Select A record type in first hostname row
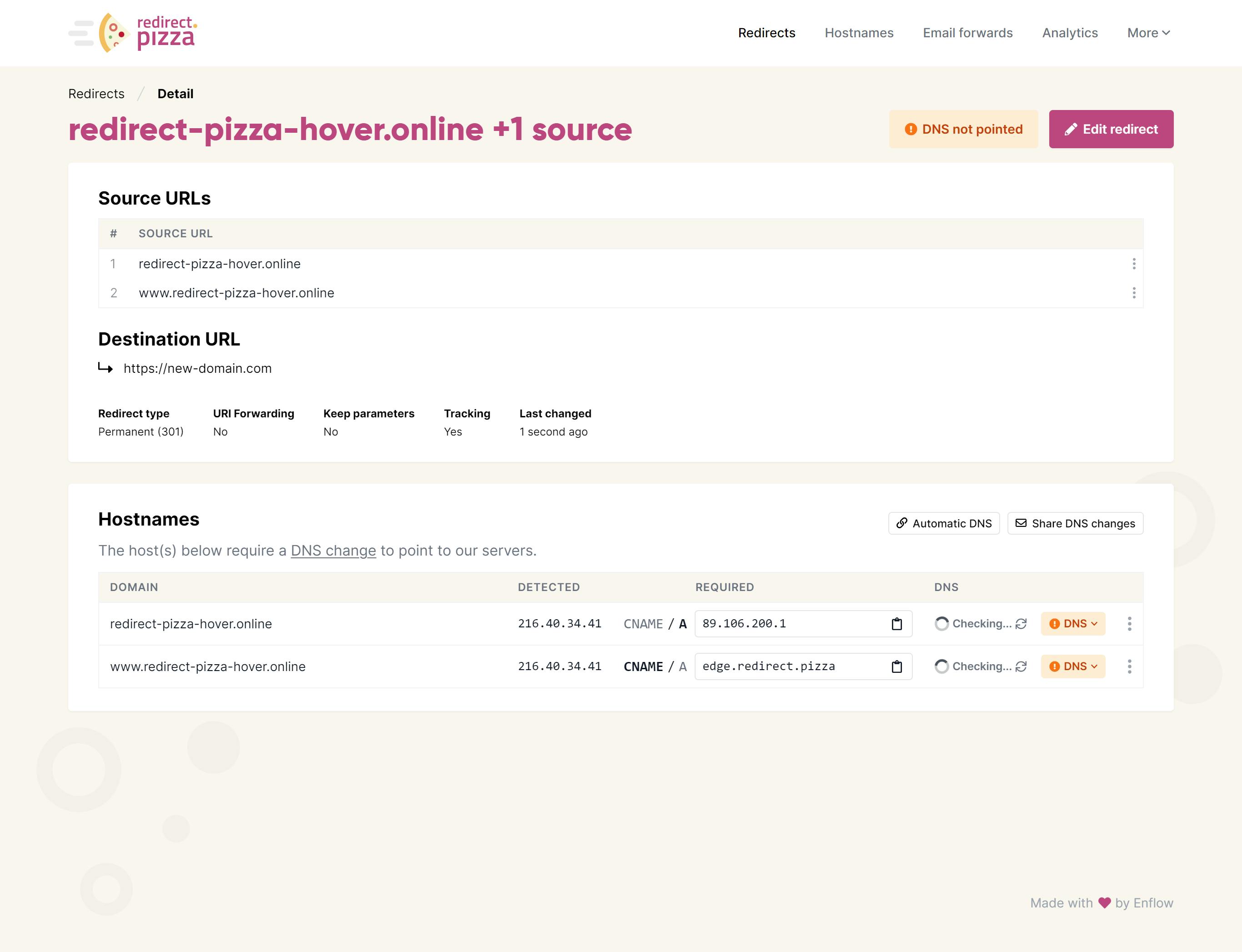Screen dimensions: 1242x952 click(682, 624)
